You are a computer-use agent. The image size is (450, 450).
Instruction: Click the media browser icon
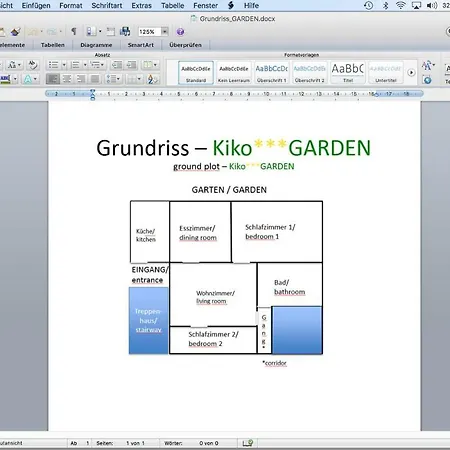(x=125, y=32)
